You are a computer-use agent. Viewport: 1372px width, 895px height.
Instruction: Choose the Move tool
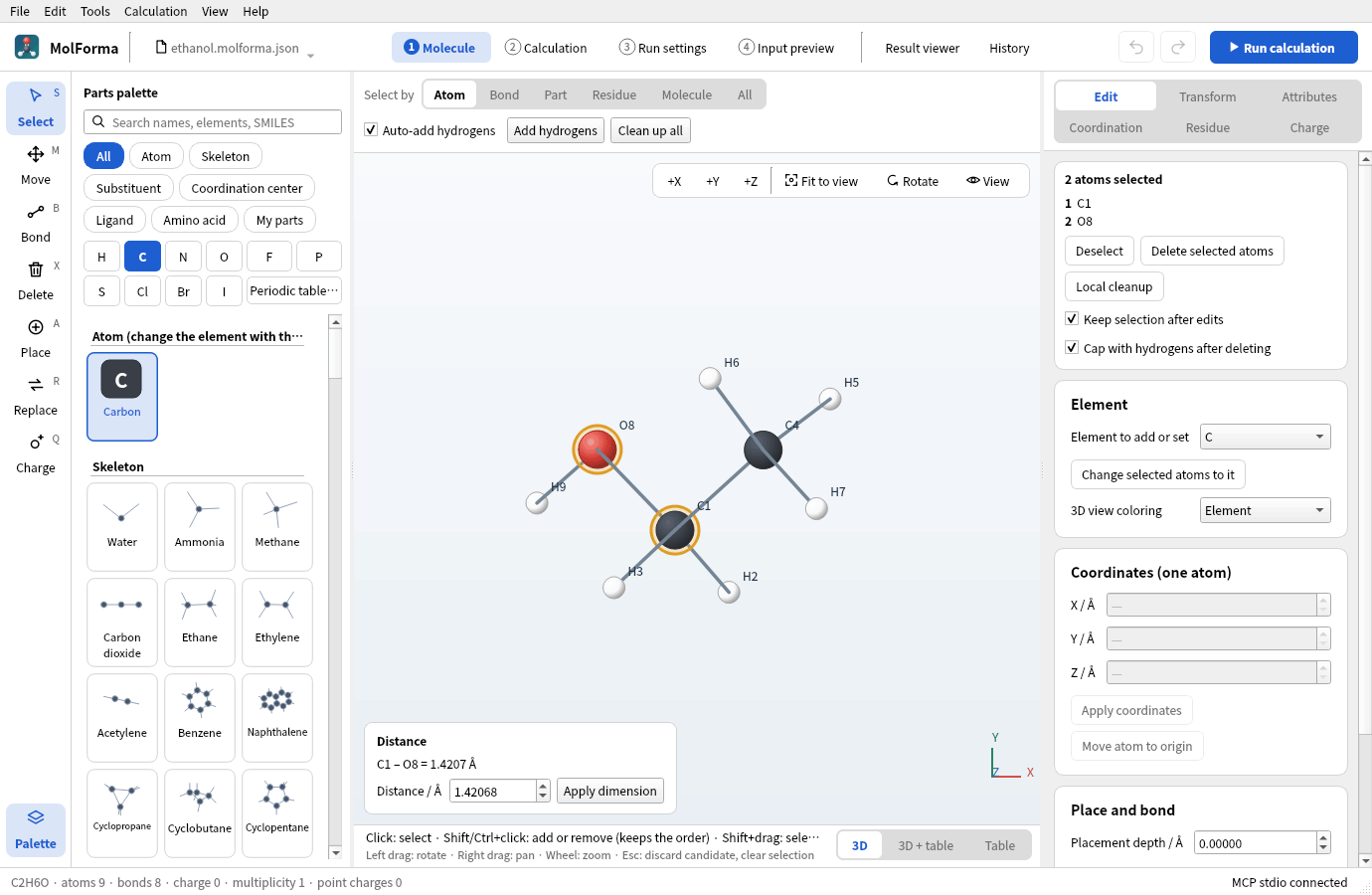point(36,165)
